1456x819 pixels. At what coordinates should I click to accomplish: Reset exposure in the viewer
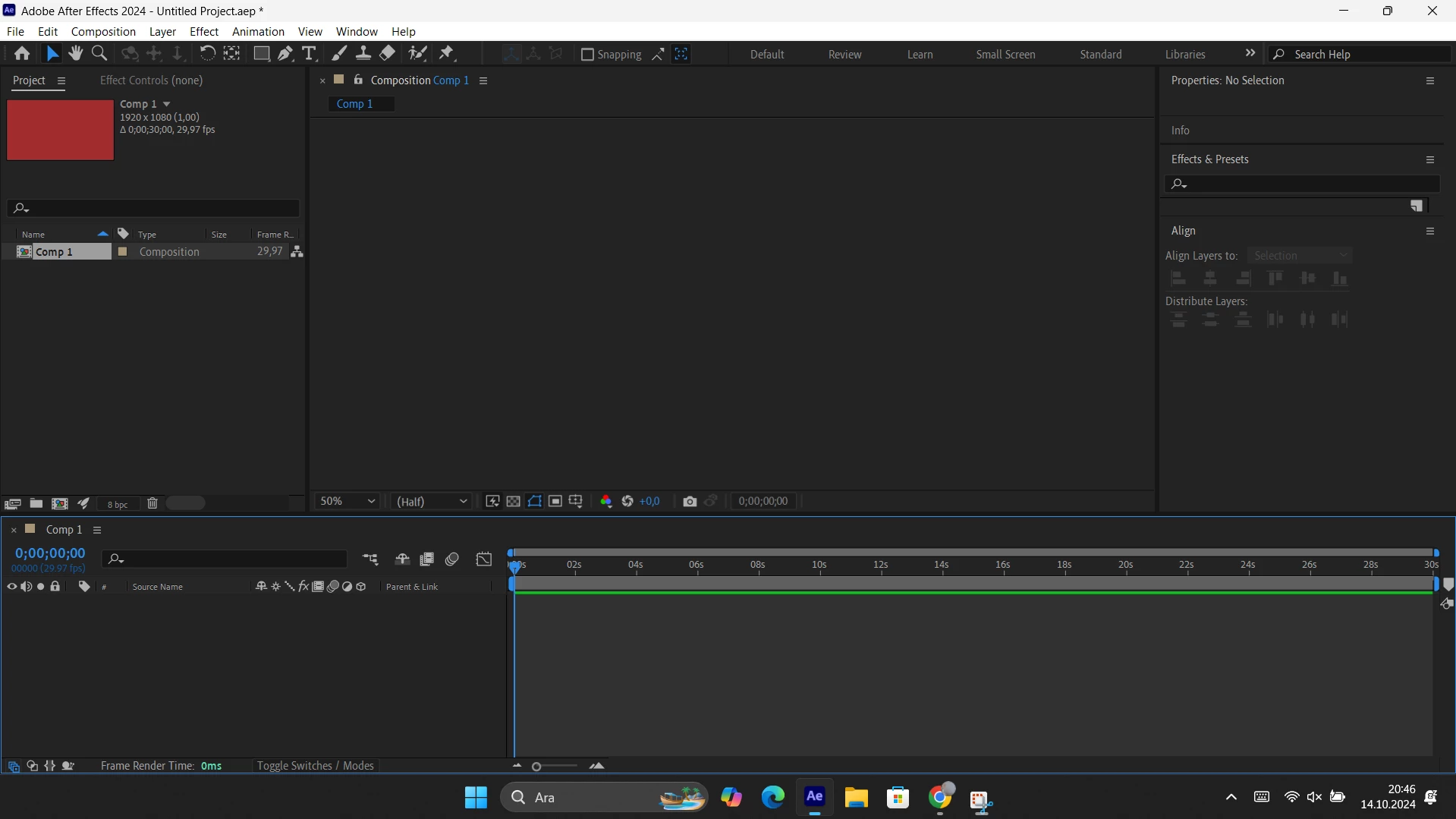627,501
